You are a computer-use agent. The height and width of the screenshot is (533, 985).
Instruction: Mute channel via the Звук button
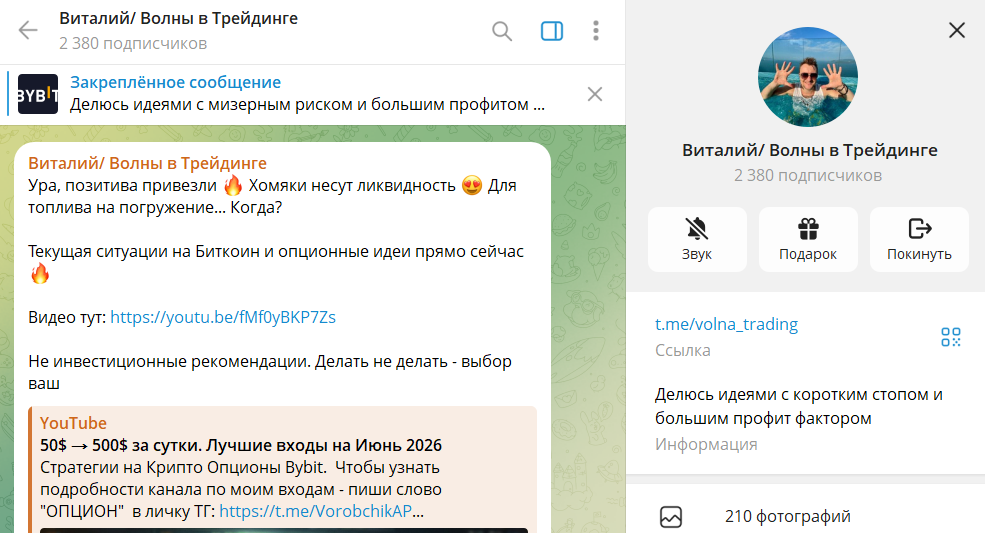(x=697, y=239)
